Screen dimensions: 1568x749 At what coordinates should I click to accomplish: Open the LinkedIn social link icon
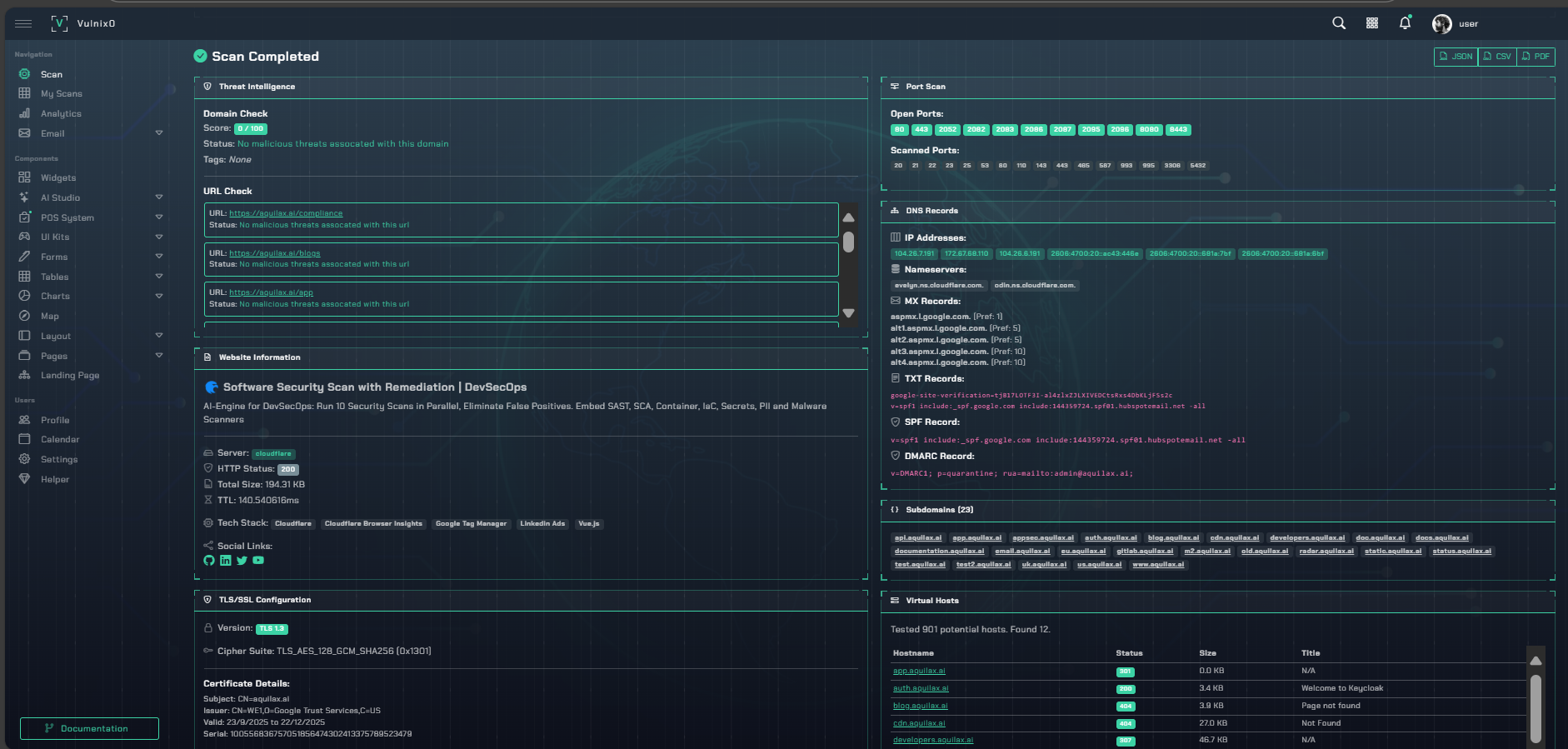pyautogui.click(x=226, y=561)
